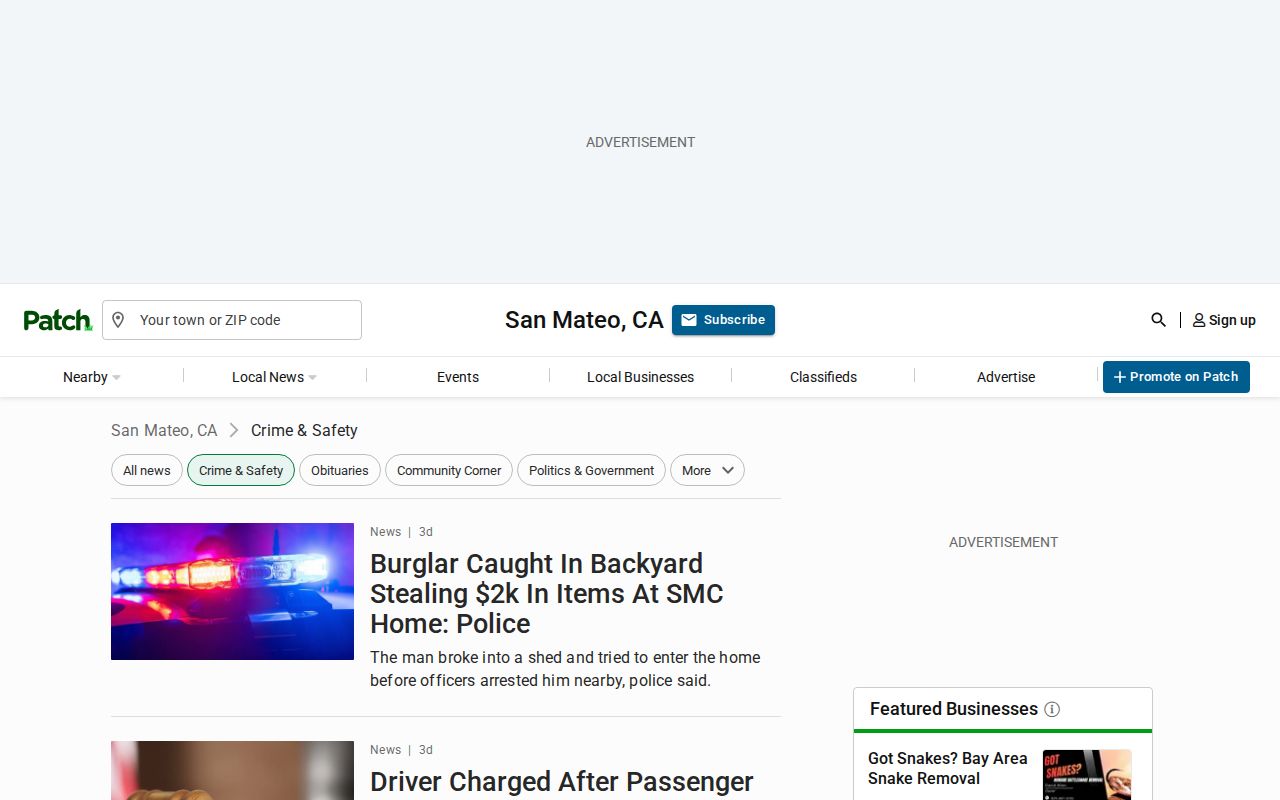
Task: Expand the Local News dropdown
Action: pos(274,377)
